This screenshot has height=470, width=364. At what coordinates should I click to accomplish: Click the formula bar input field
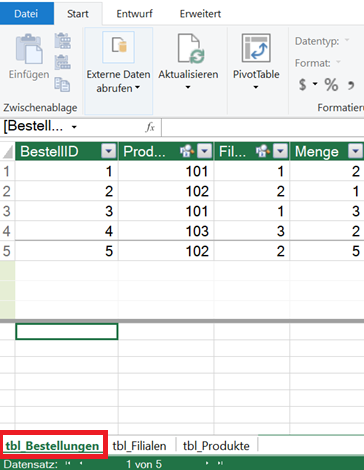pos(263,127)
